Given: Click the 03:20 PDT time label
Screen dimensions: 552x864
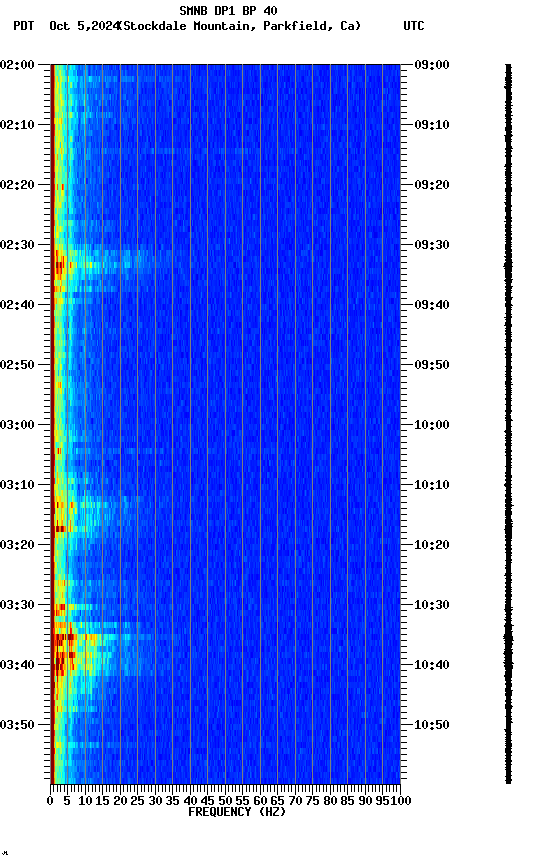Looking at the screenshot, I should (17, 545).
